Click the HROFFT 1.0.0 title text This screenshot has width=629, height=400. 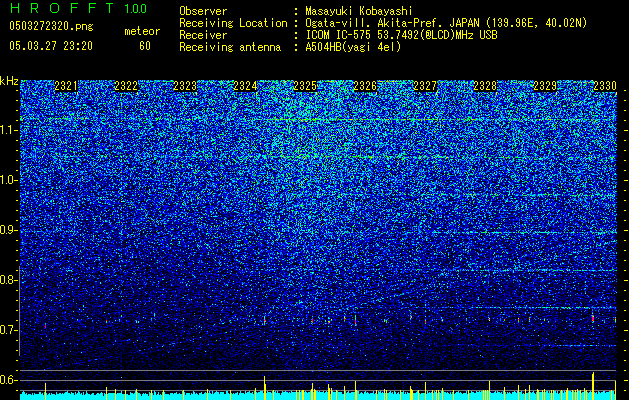(x=78, y=8)
